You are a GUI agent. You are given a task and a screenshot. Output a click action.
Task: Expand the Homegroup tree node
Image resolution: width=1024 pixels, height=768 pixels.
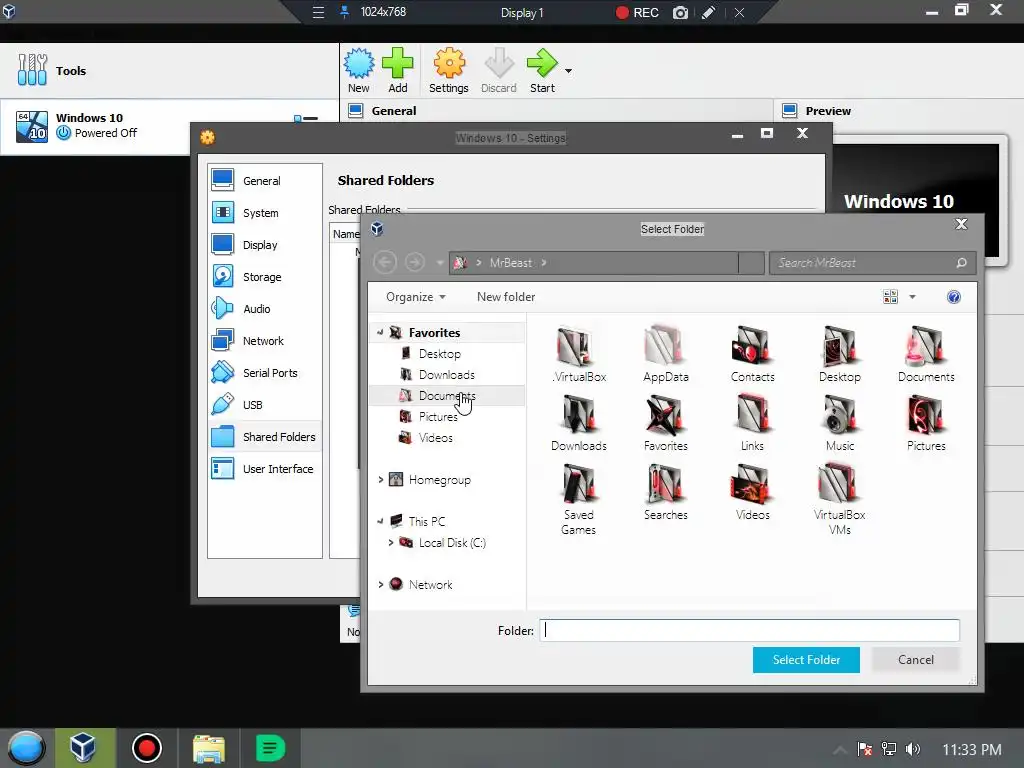[381, 479]
